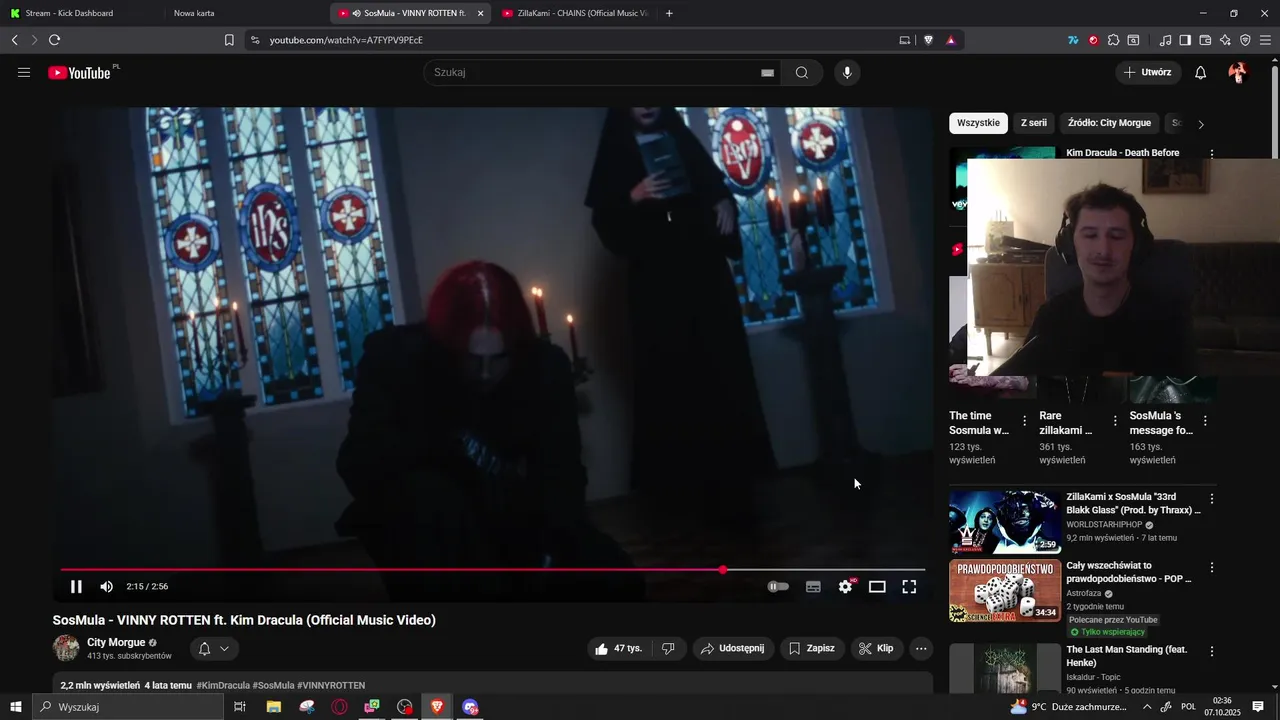
Task: Like the video (47 tys.)
Action: click(x=620, y=649)
